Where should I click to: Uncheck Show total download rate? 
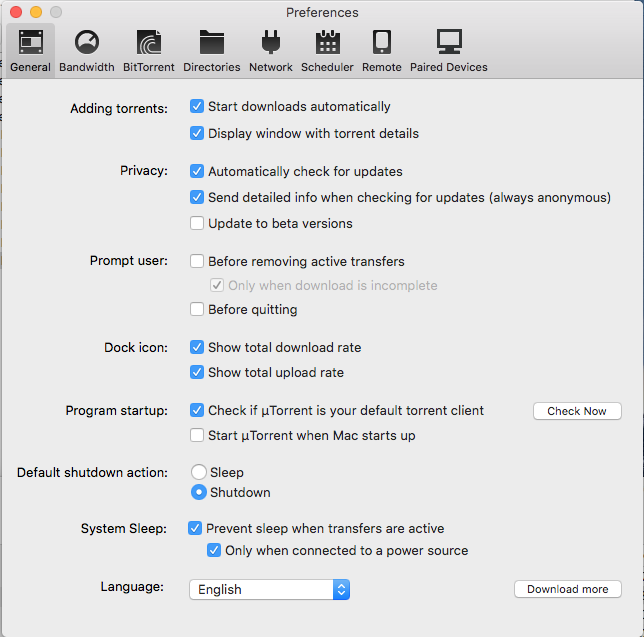click(197, 347)
